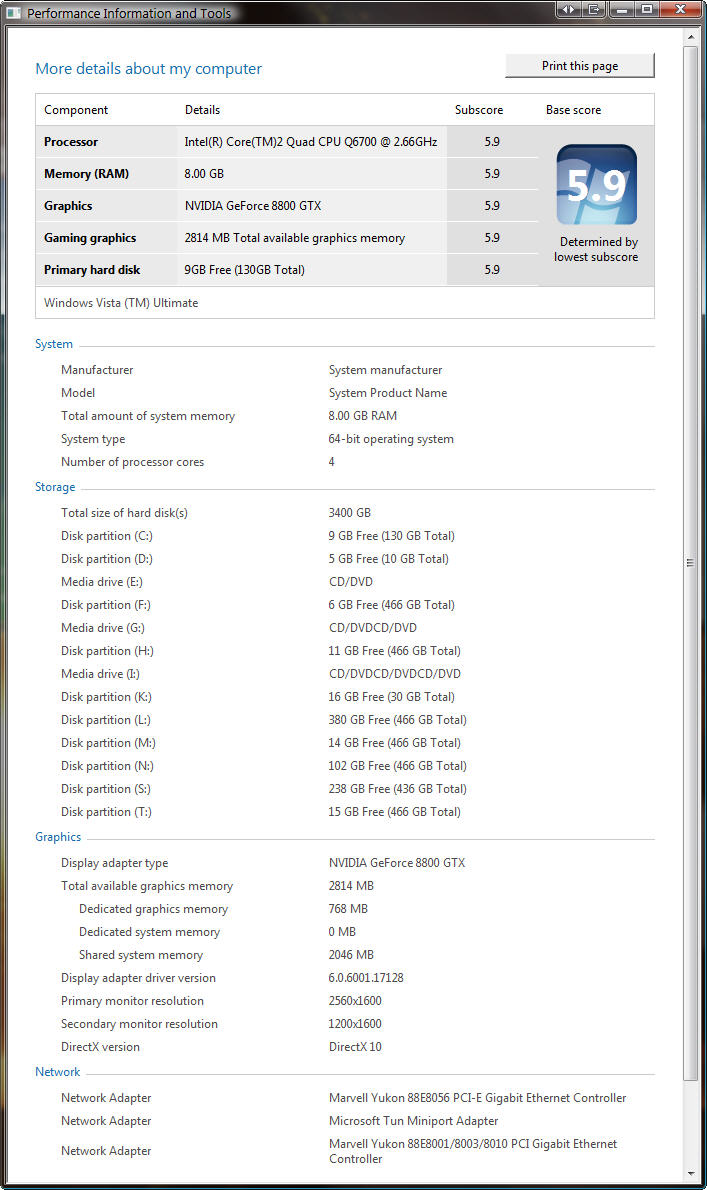Click the vertical scrollbar thumb grip
This screenshot has height=1190, width=707.
tap(690, 562)
